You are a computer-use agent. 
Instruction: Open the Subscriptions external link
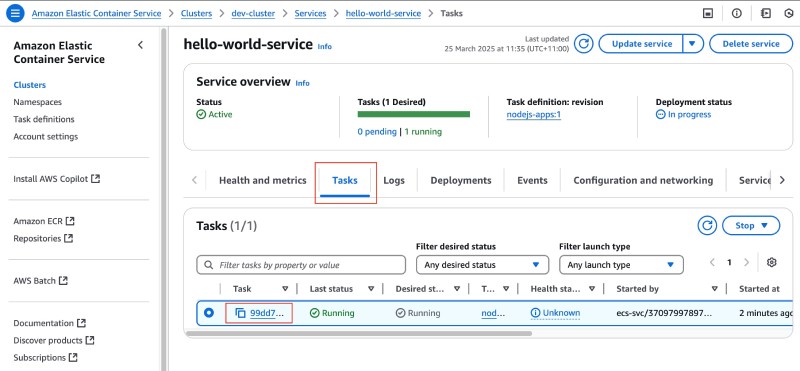[x=45, y=357]
